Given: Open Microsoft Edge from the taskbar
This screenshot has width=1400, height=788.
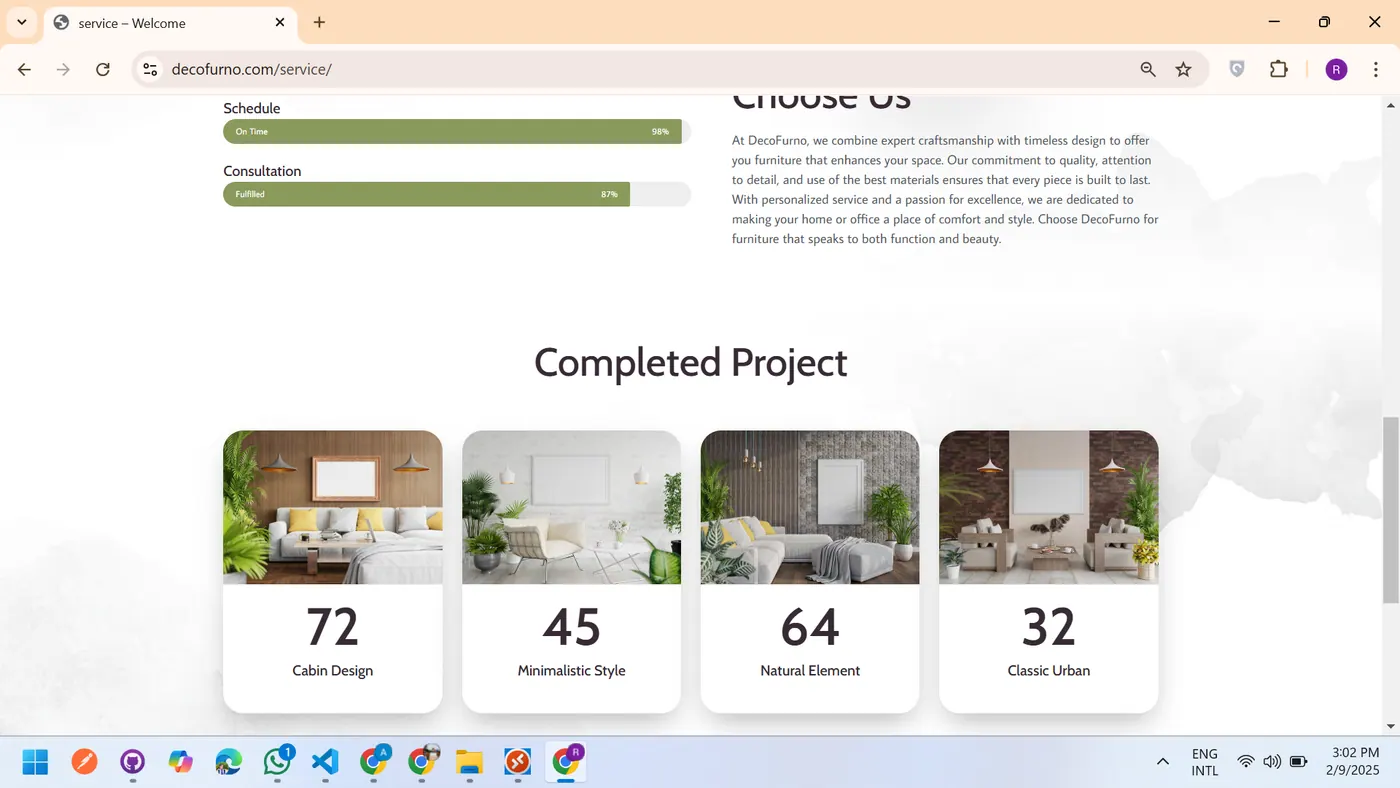Looking at the screenshot, I should 229,762.
